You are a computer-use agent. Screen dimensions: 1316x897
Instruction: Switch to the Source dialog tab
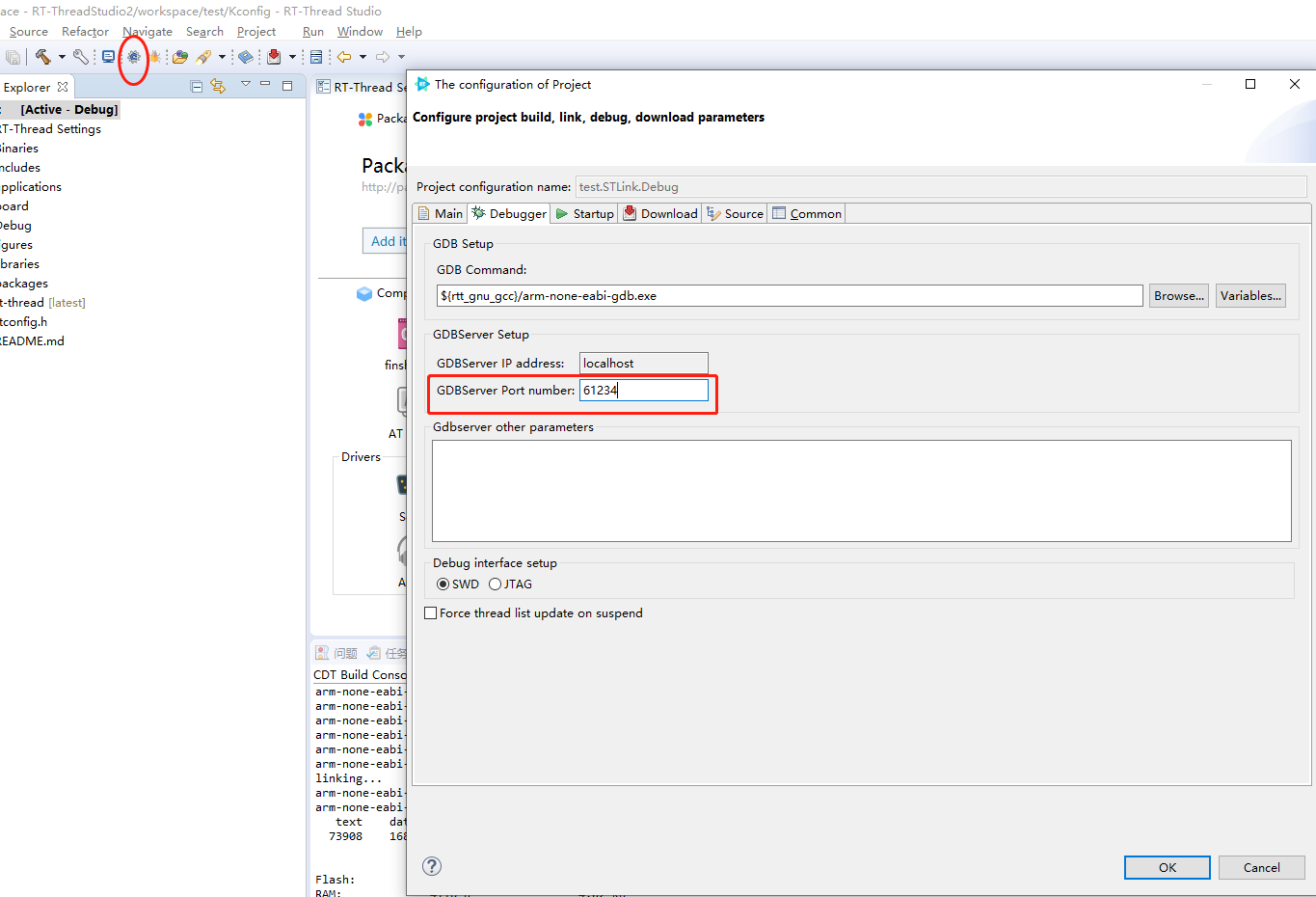coord(735,213)
